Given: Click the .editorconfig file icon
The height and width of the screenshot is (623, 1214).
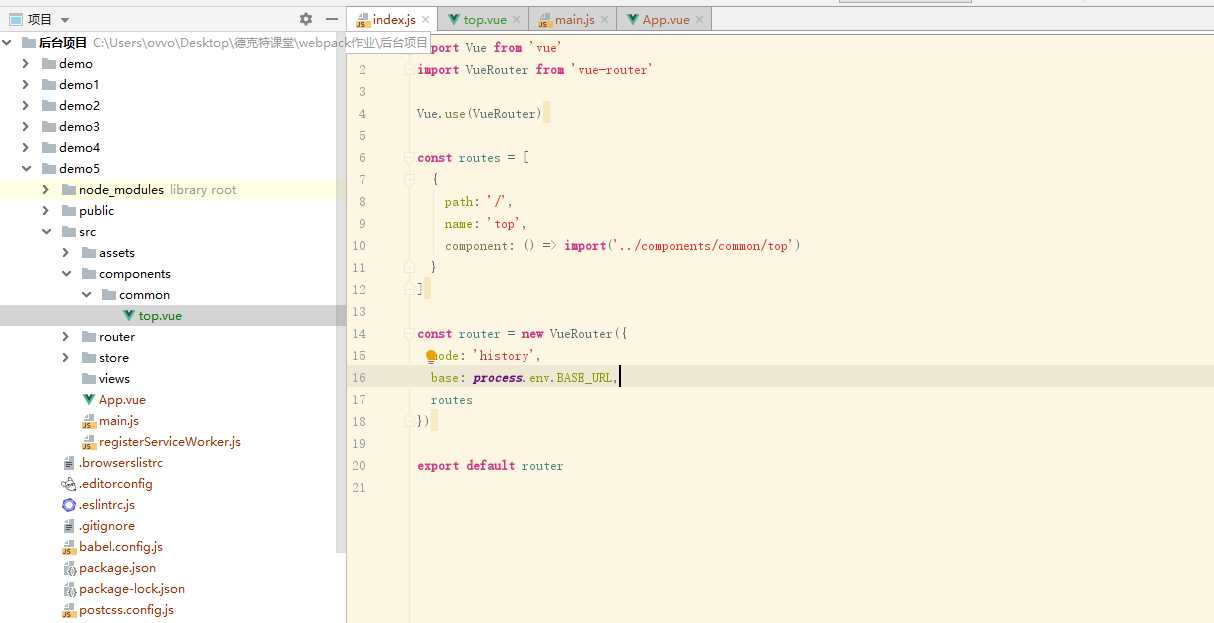Looking at the screenshot, I should (x=69, y=484).
